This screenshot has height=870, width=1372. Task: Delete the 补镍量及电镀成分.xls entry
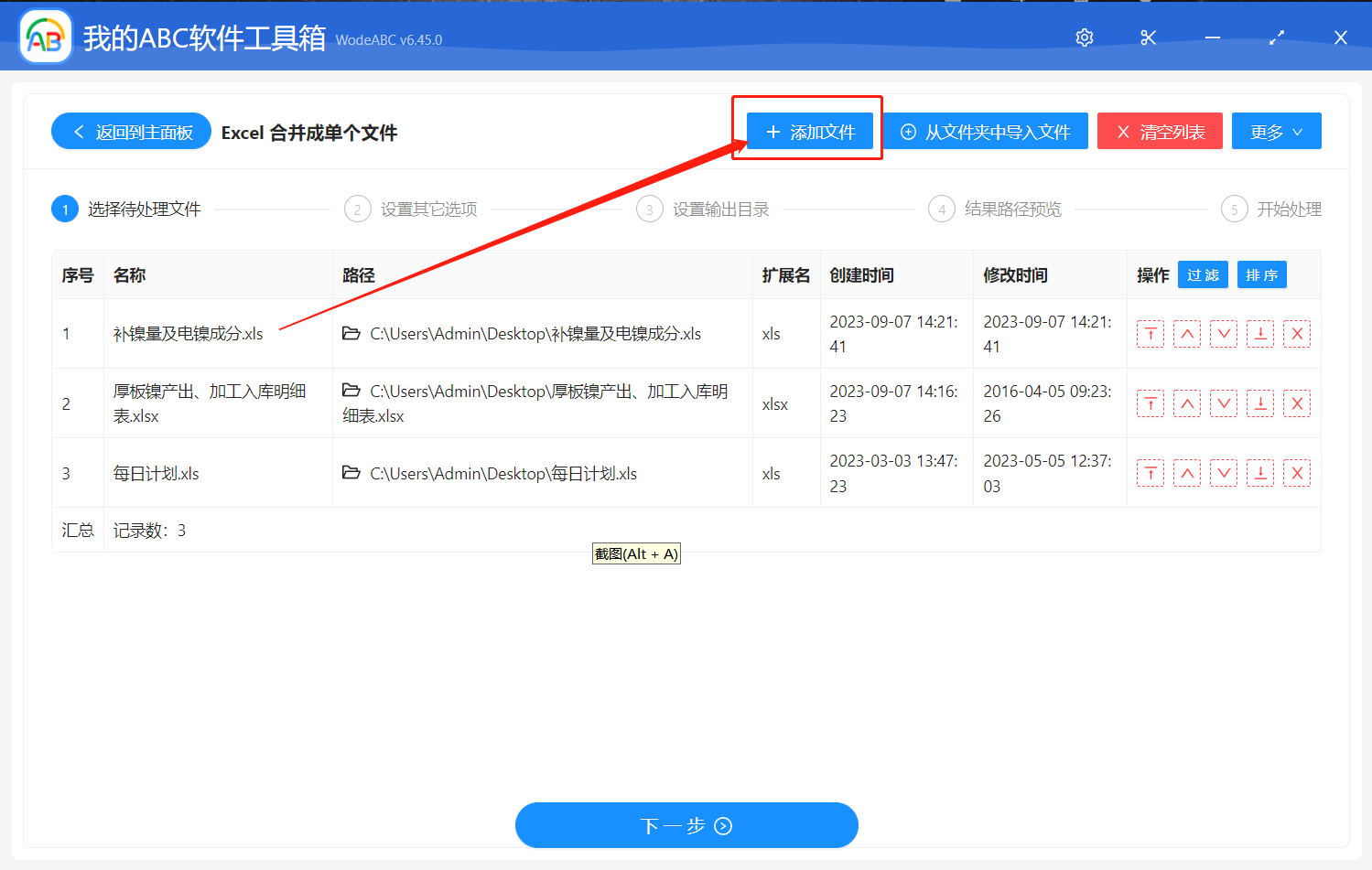pyautogui.click(x=1297, y=334)
